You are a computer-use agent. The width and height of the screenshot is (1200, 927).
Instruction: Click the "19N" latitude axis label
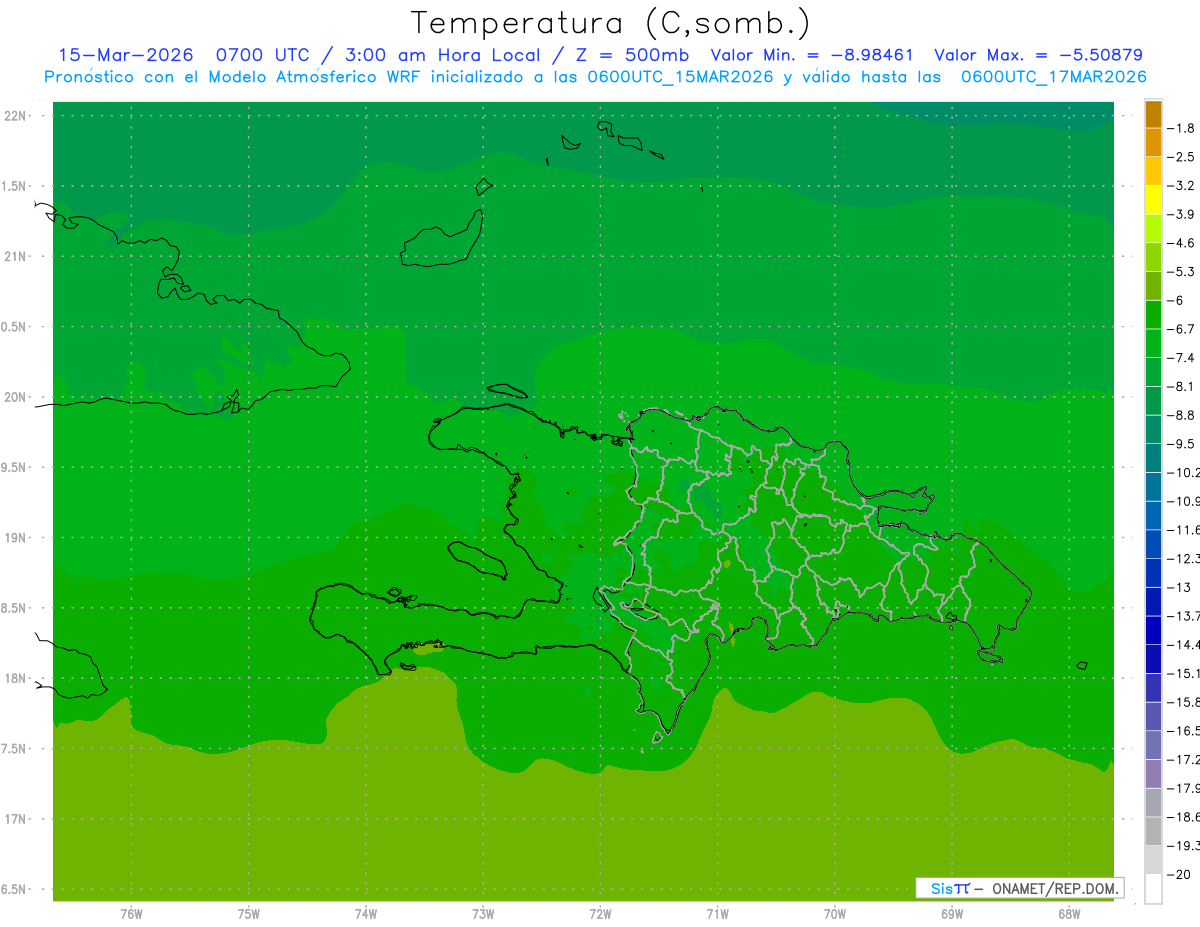point(16,538)
